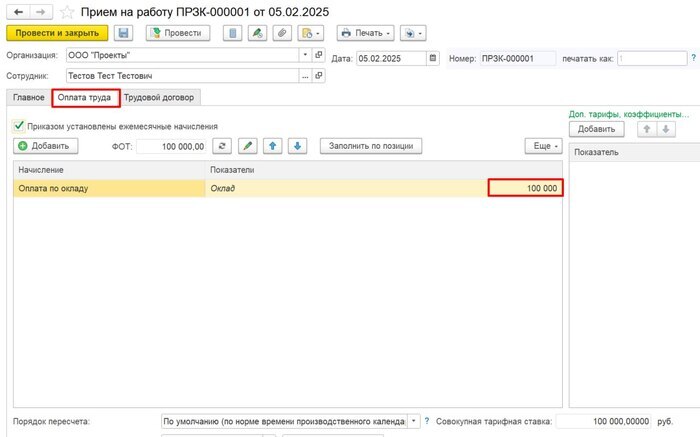Click the Сотрудник text field
This screenshot has height=437, width=700.
pos(183,76)
